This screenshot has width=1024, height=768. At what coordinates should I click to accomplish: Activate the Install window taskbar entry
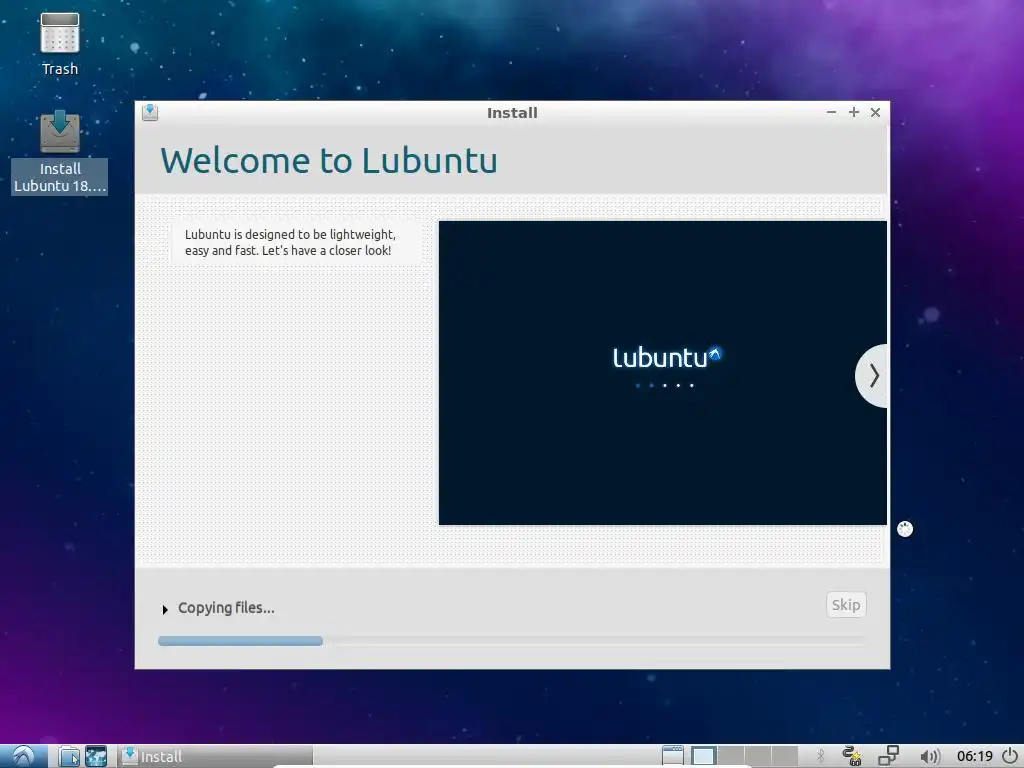216,756
